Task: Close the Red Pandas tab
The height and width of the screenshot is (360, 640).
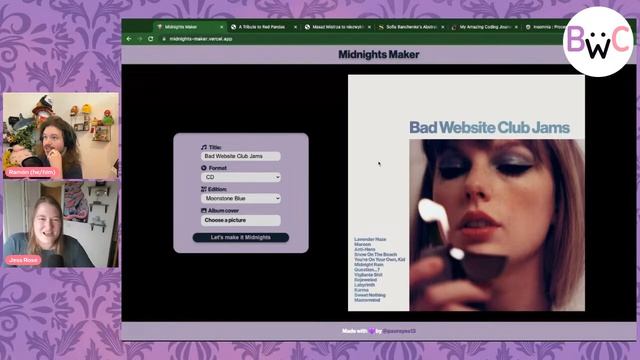Action: (296, 27)
